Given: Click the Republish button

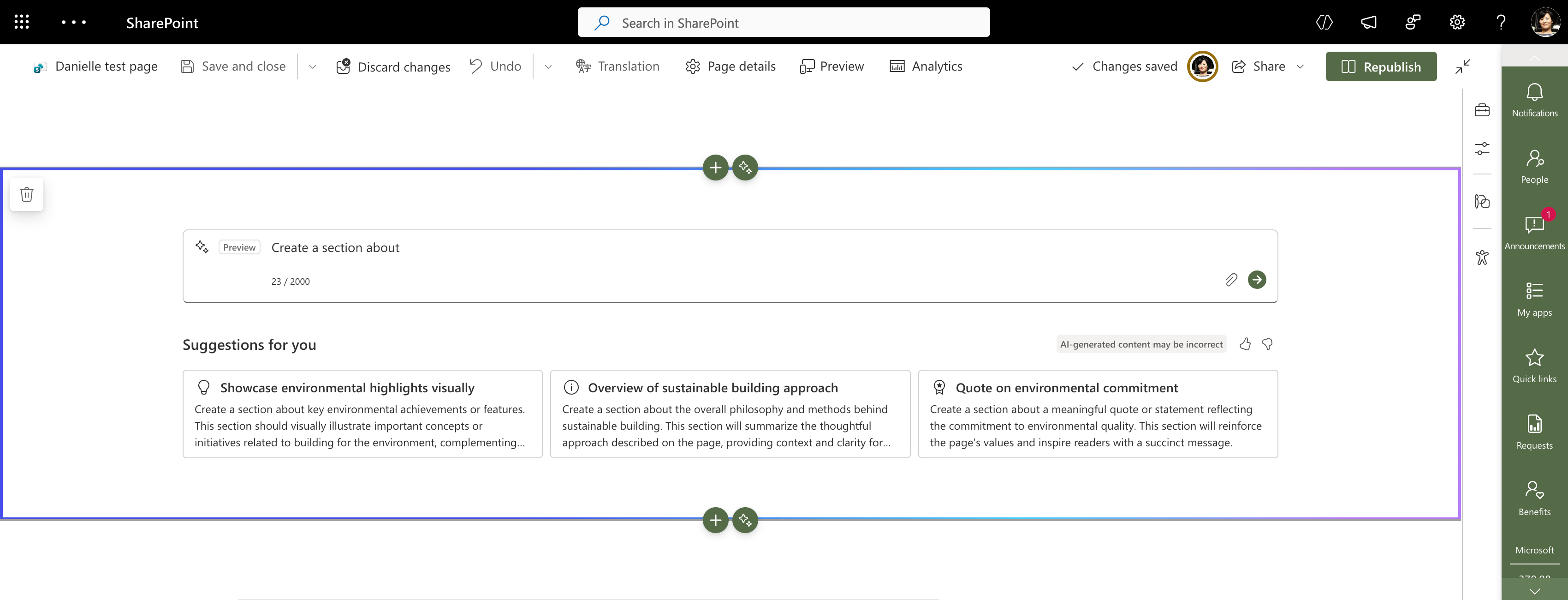Looking at the screenshot, I should coord(1380,66).
